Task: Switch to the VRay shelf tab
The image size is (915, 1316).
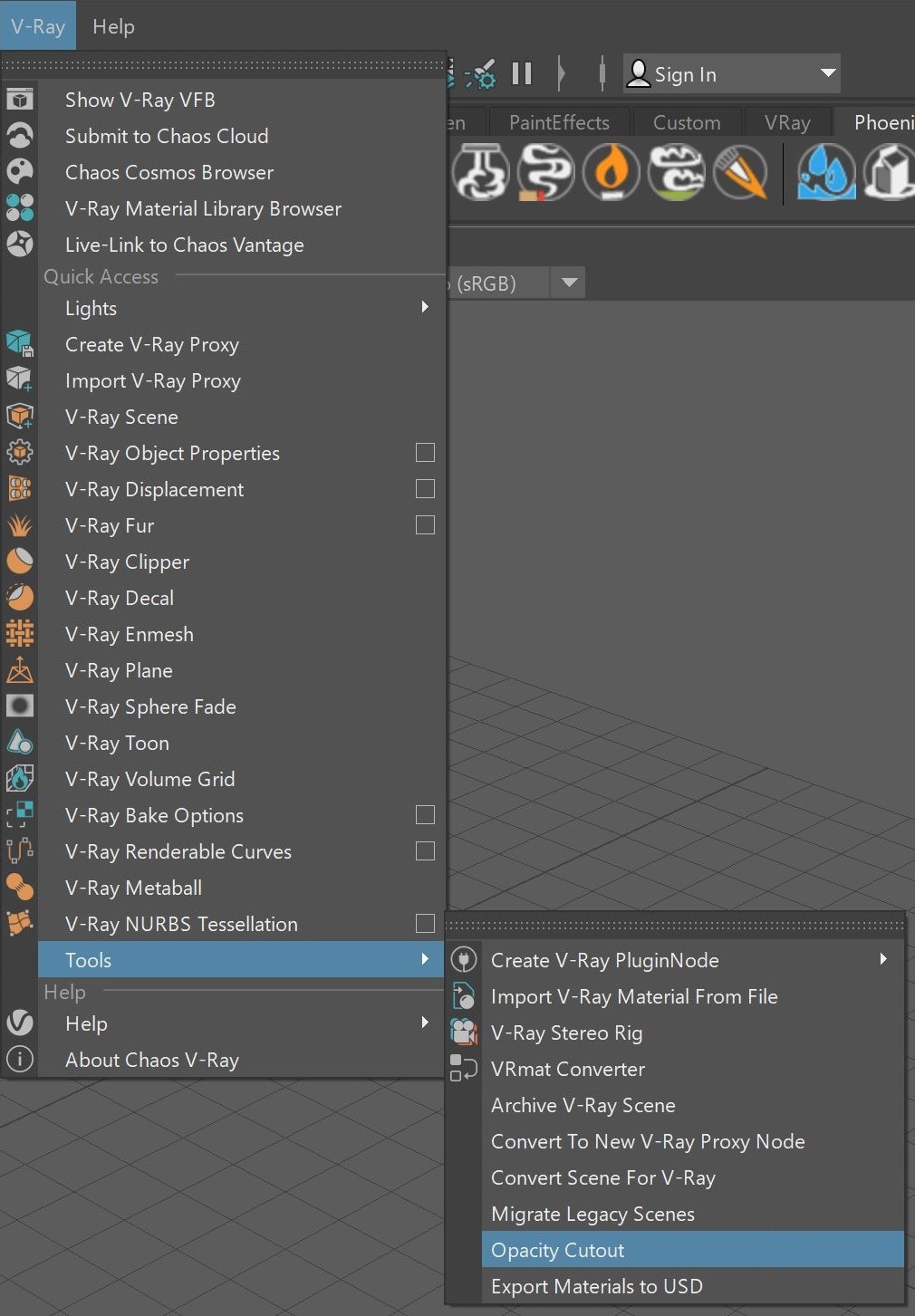Action: click(787, 122)
